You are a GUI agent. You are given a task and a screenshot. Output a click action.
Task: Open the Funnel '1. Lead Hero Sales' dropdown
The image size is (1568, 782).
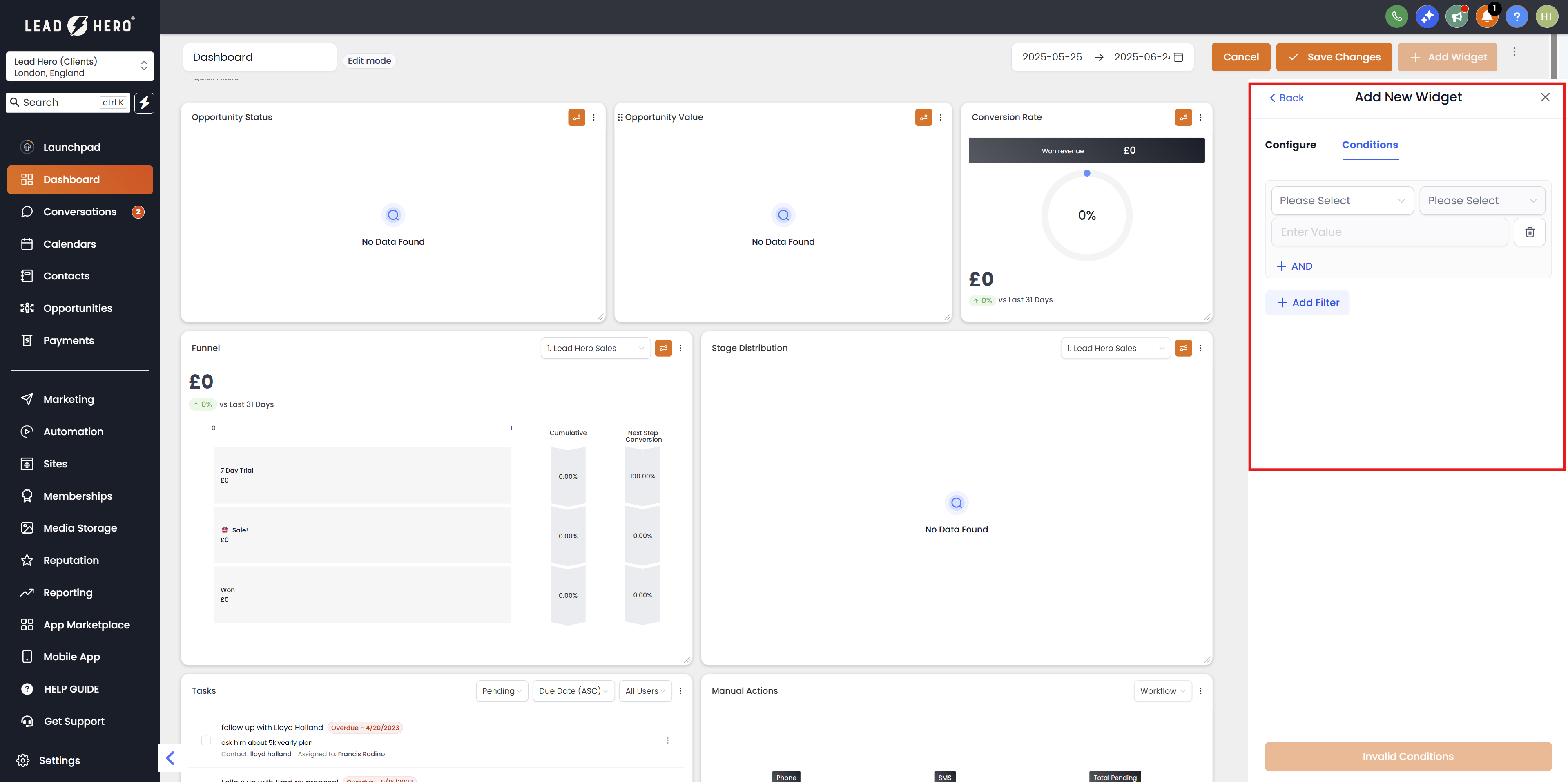[x=595, y=349]
